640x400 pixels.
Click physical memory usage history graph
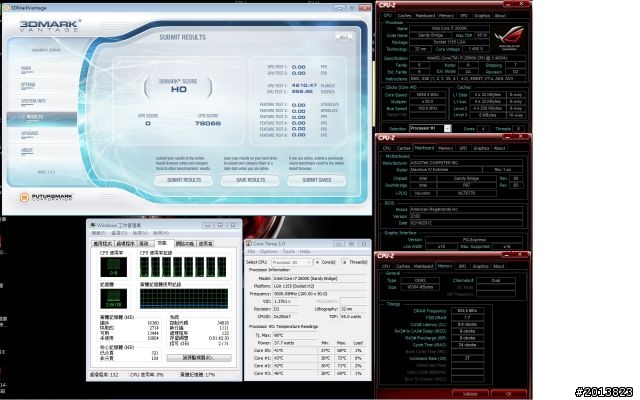click(184, 298)
